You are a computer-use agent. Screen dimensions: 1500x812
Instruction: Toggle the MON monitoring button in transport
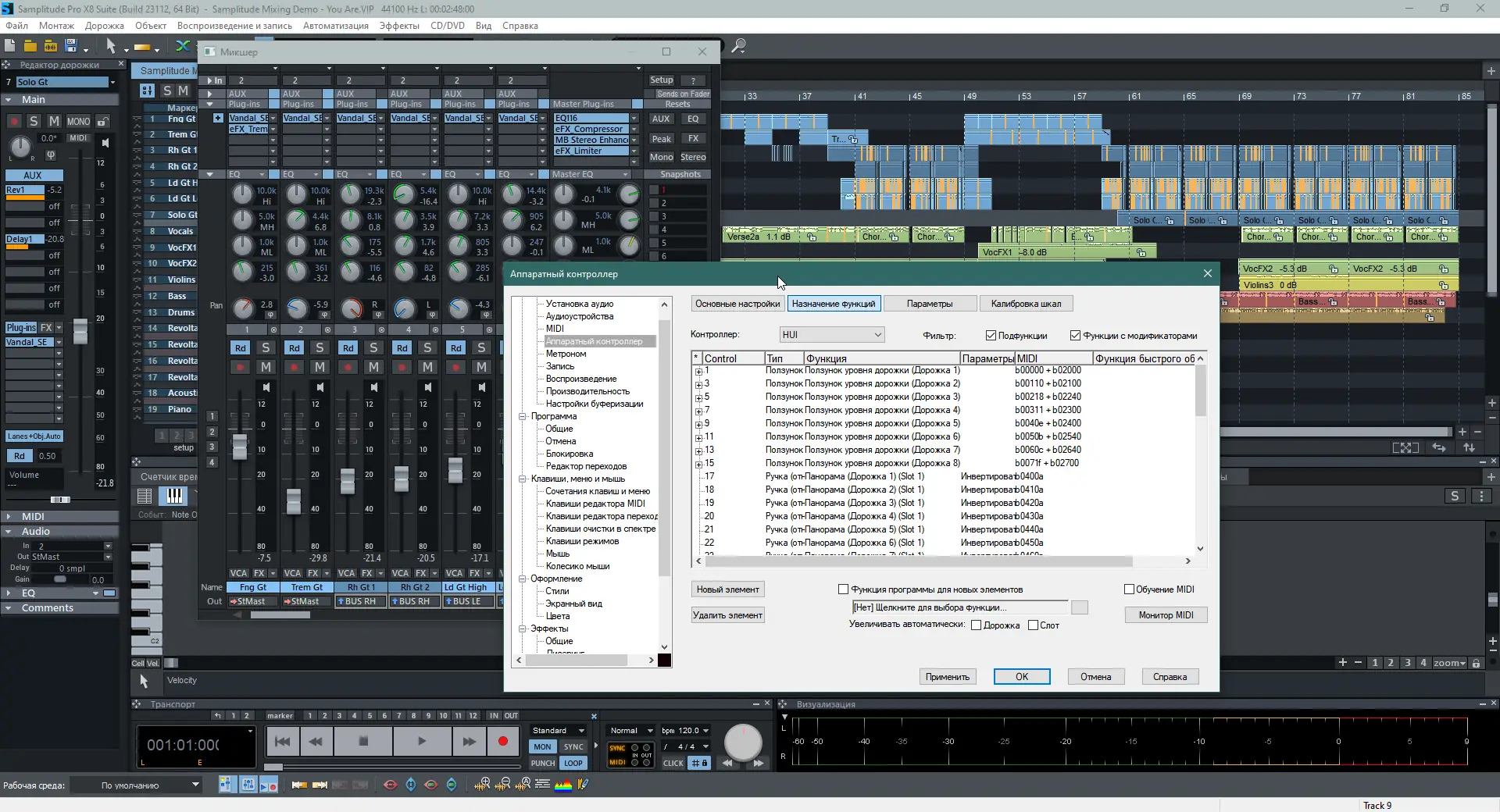542,747
